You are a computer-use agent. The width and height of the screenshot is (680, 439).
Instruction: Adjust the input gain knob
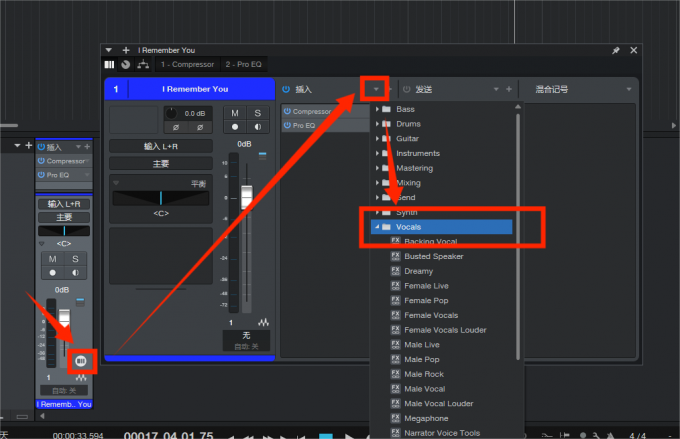[171, 113]
